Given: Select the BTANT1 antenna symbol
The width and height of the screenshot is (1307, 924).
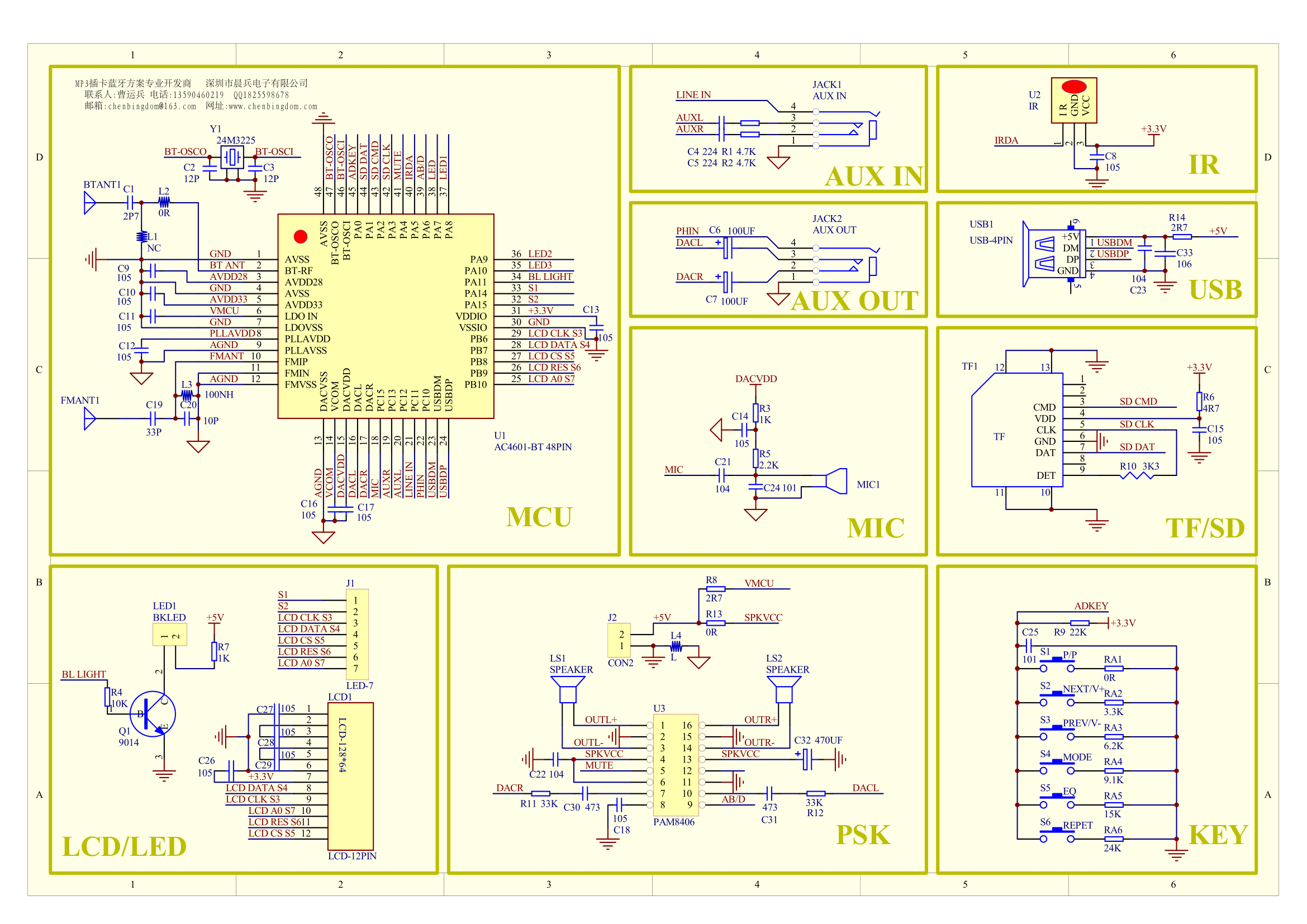Looking at the screenshot, I should (90, 203).
